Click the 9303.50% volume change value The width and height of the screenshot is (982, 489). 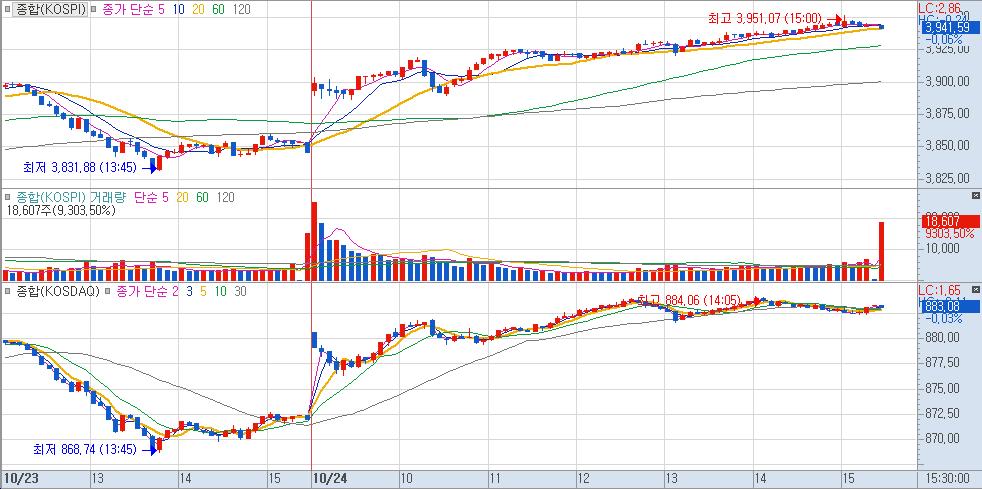[x=950, y=233]
